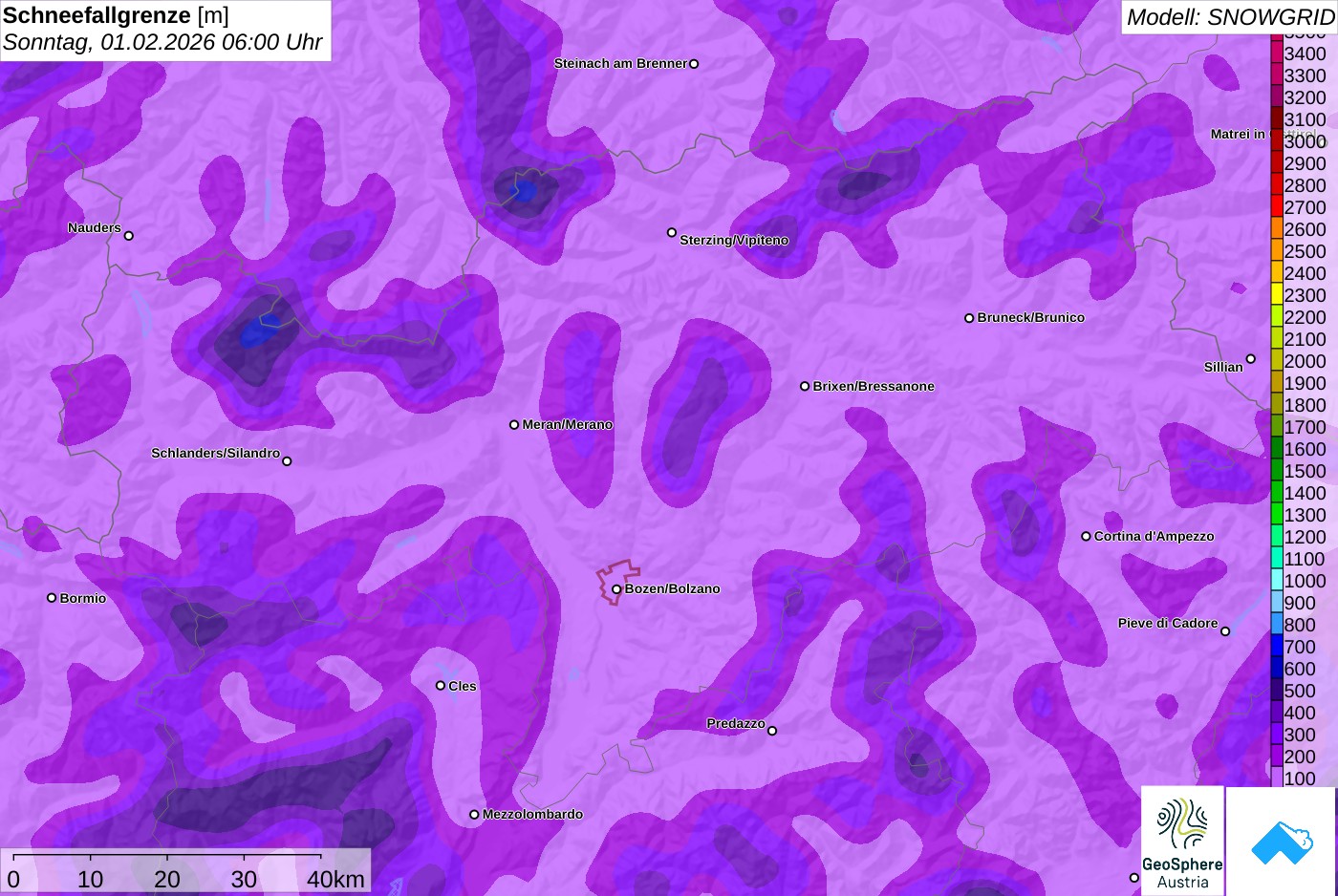
Task: Click the Brixen/Bressanone label
Action: (x=874, y=386)
